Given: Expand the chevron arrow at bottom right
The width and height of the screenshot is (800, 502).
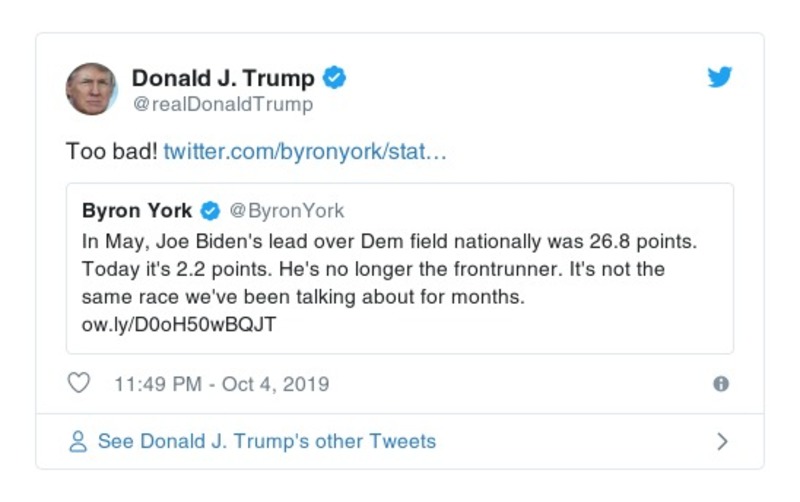Looking at the screenshot, I should 722,441.
